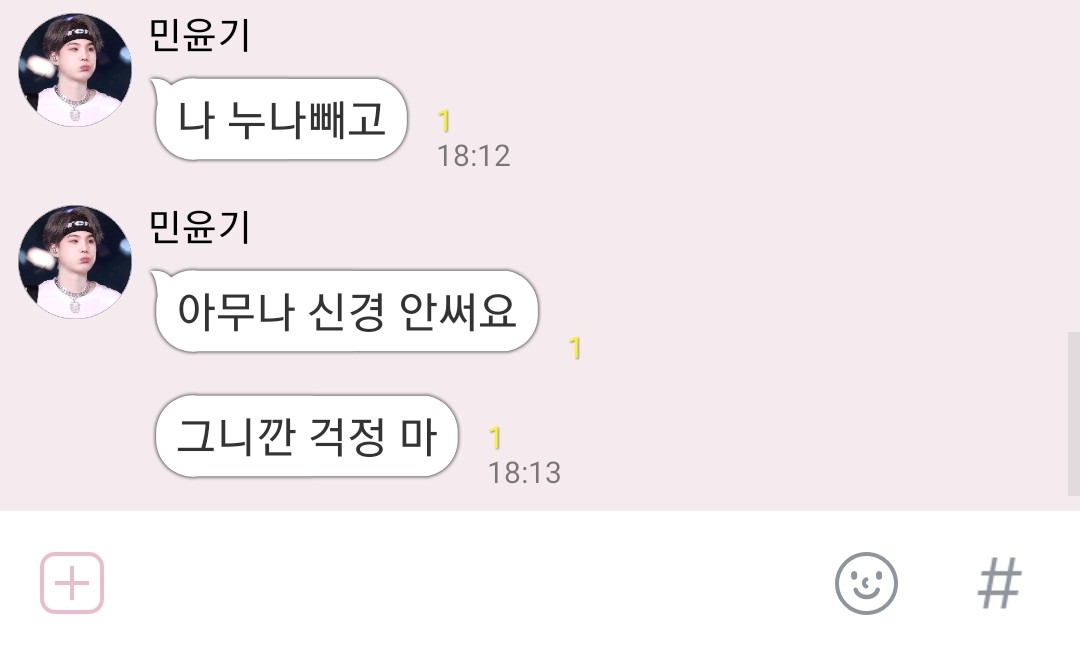Tap the hashtag search icon
The height and width of the screenshot is (655, 1080).
tap(999, 583)
